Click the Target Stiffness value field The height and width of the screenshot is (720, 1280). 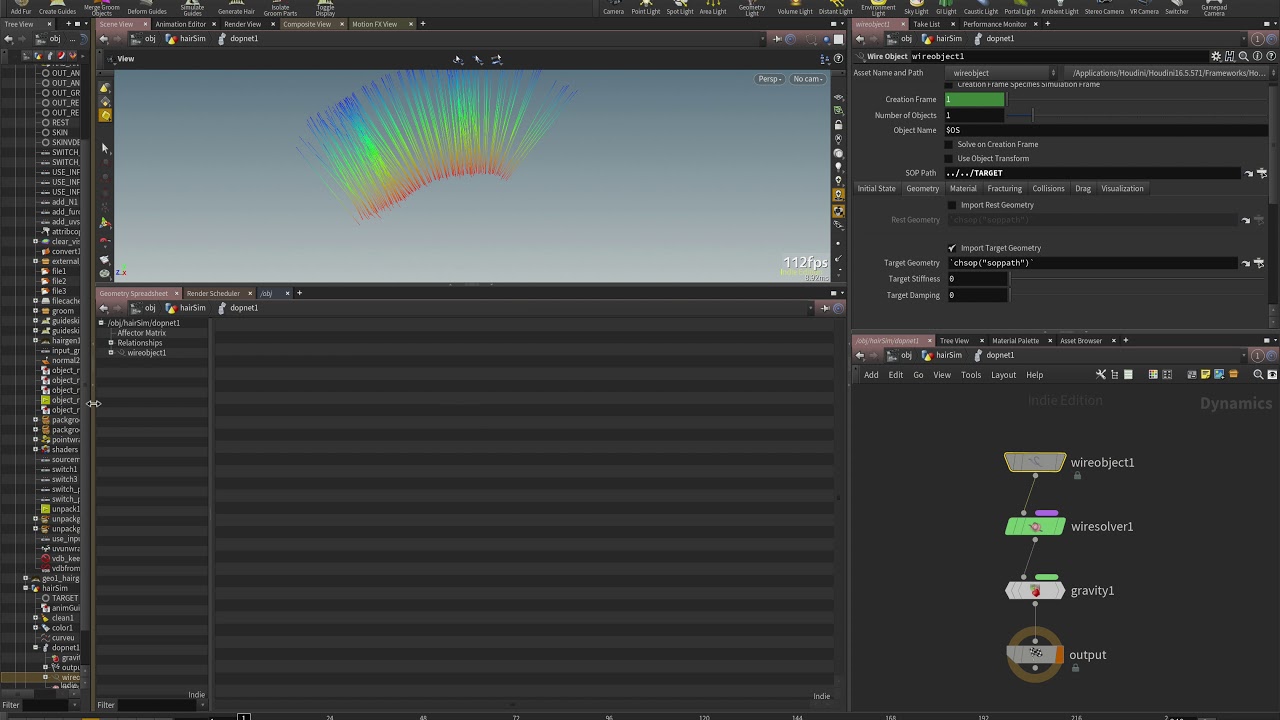[x=976, y=279]
